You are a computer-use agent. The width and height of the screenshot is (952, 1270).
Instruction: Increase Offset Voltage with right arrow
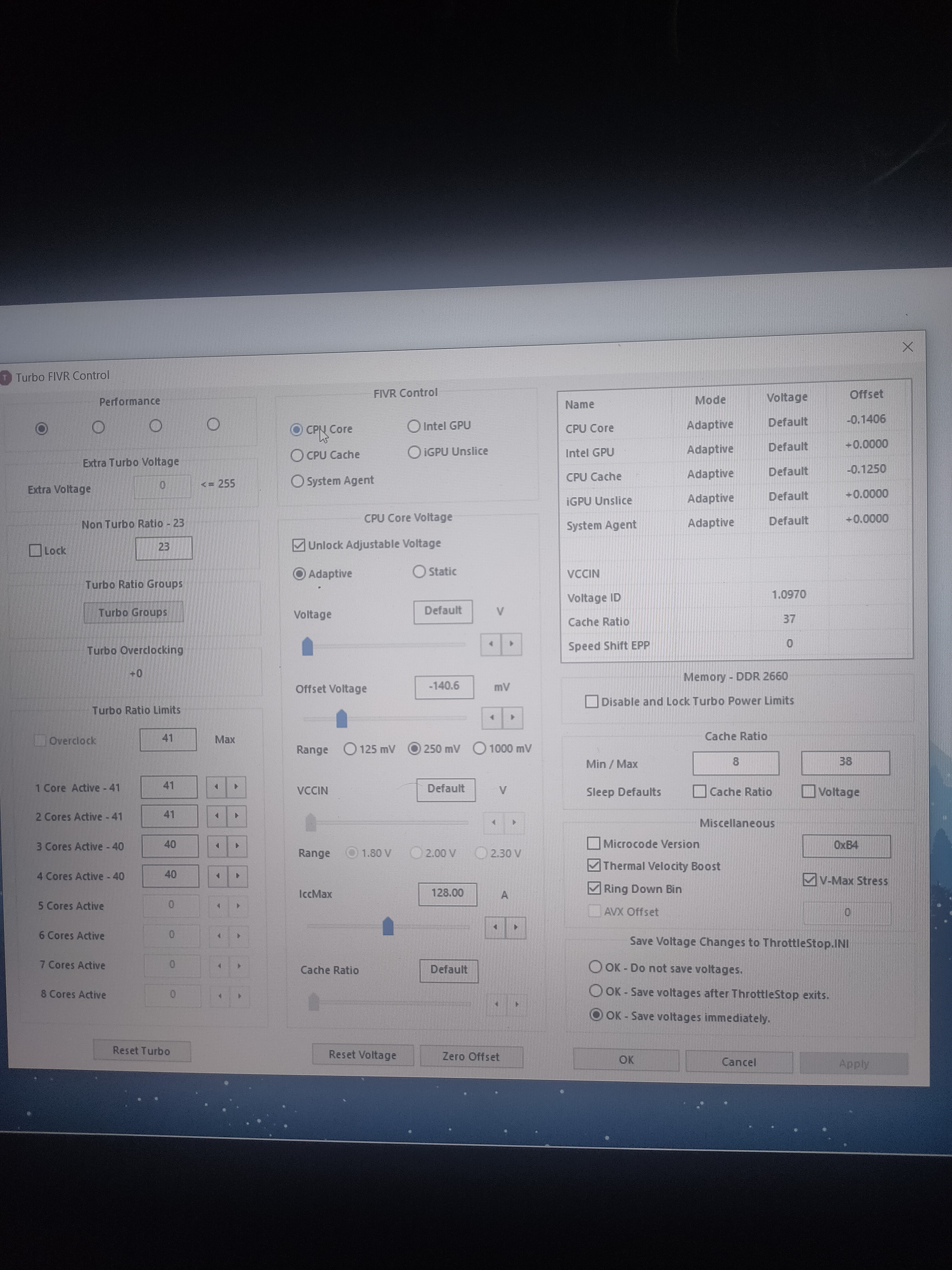pos(512,717)
